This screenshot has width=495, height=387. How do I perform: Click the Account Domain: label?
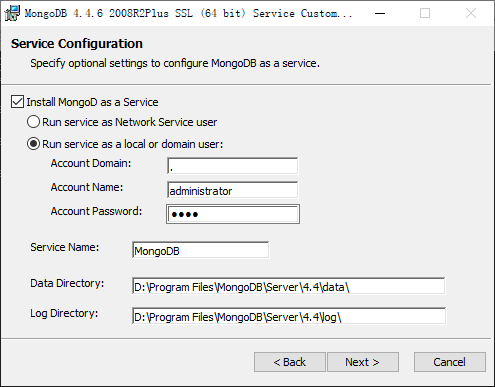coord(91,163)
